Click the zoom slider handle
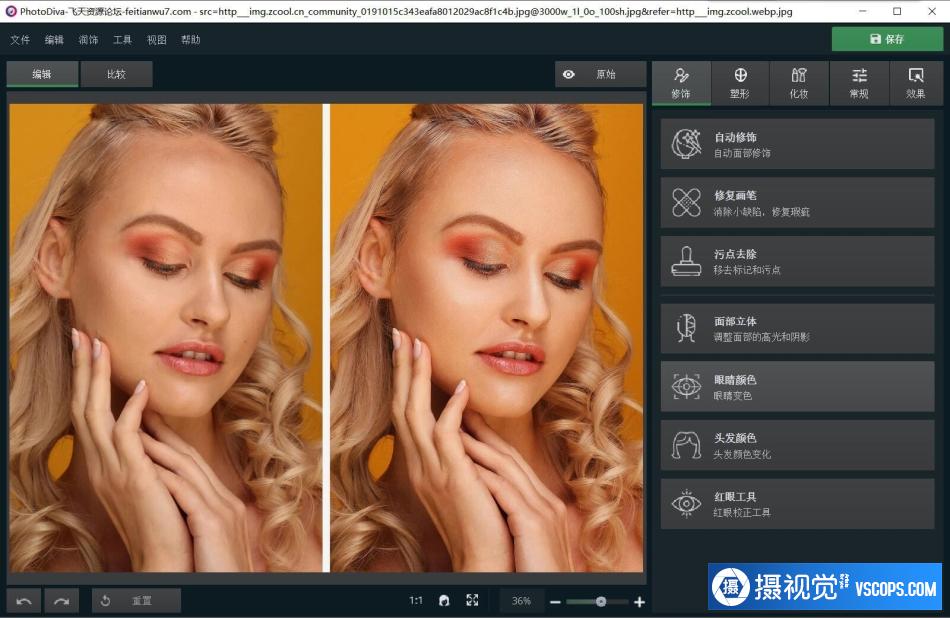Screen dimensions: 950x618 pos(600,602)
